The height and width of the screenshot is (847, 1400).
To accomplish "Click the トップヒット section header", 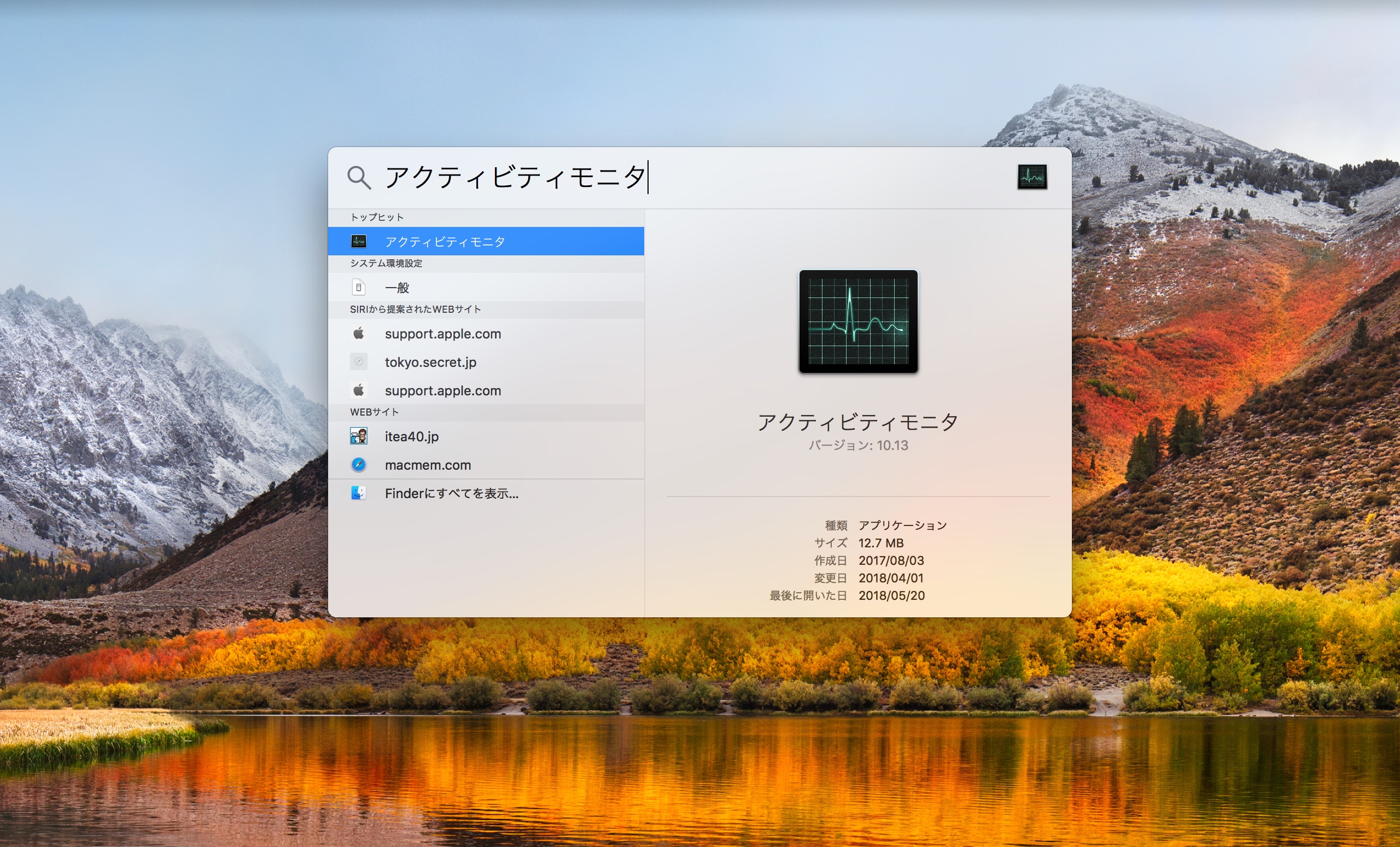I will [x=377, y=218].
